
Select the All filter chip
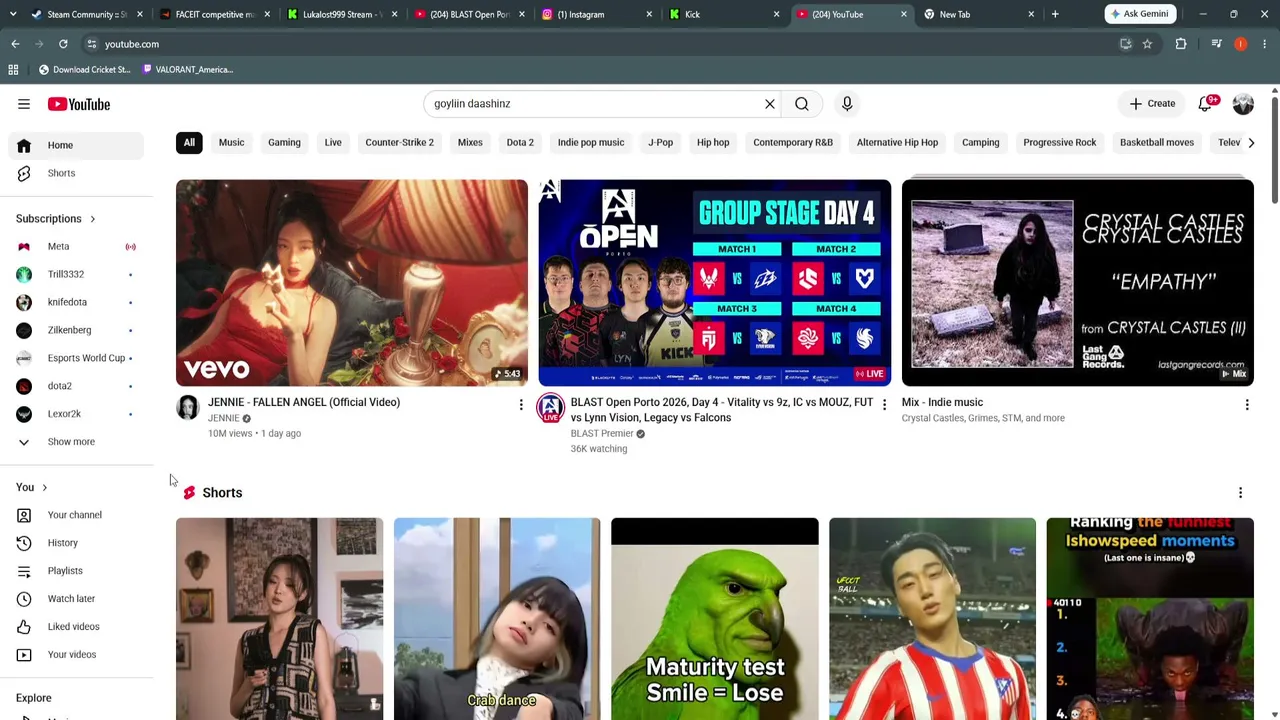[189, 143]
